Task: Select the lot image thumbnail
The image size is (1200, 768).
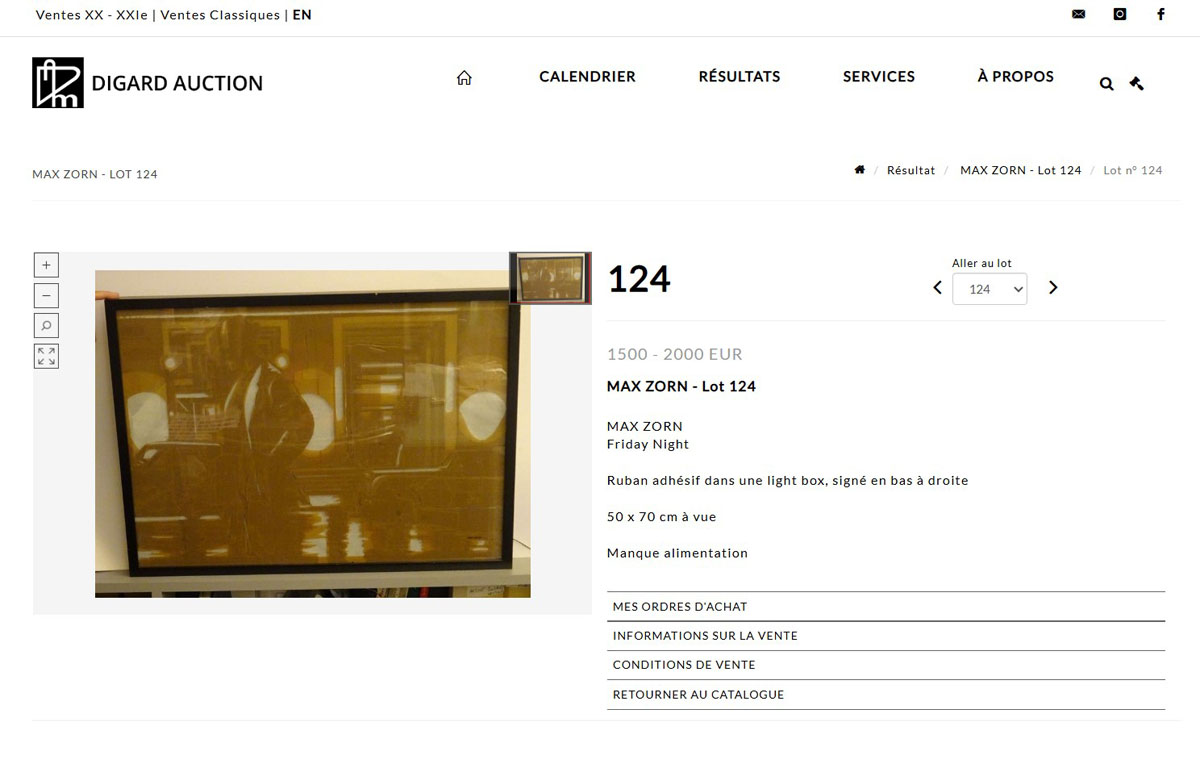Action: (x=550, y=278)
